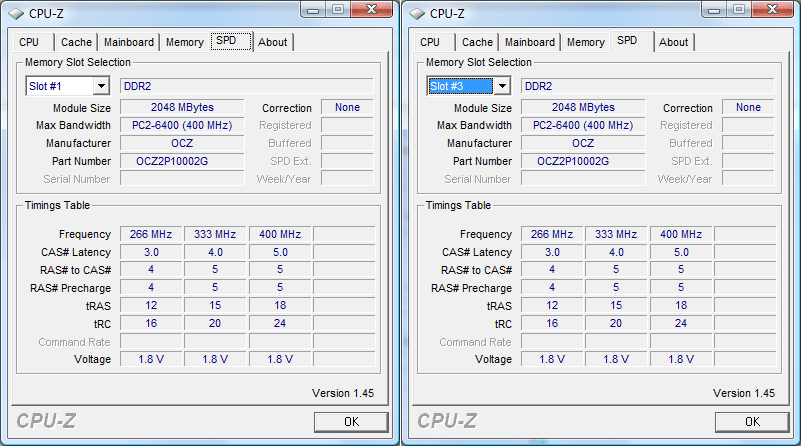
Task: Click CAS# Latency 5.0 in Slot #3 window
Action: coord(681,252)
